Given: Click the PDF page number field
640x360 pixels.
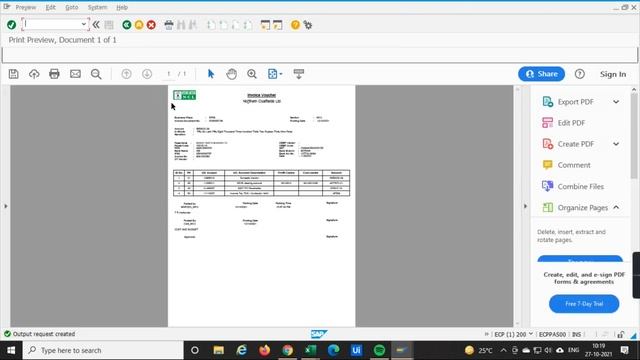Looking at the screenshot, I should point(169,74).
